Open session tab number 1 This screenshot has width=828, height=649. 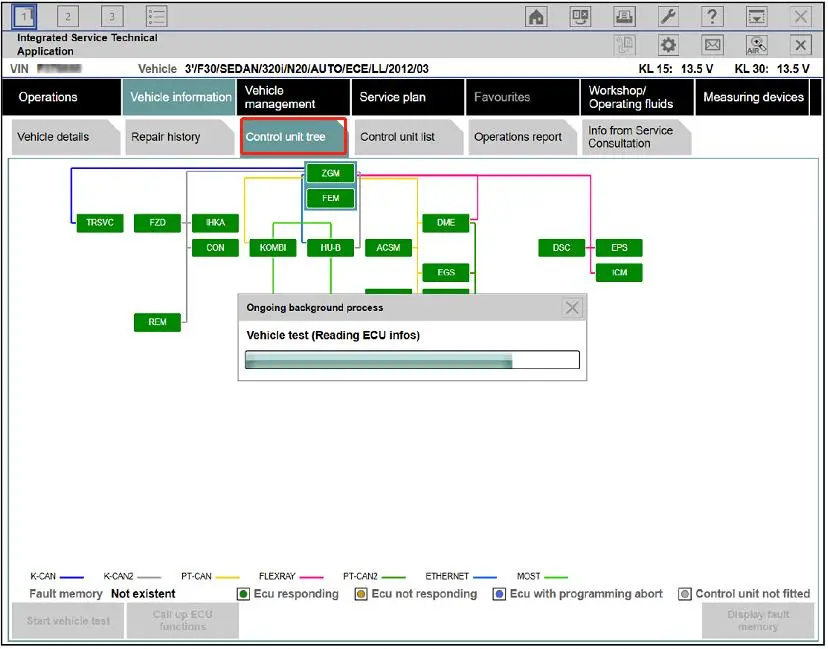click(24, 16)
